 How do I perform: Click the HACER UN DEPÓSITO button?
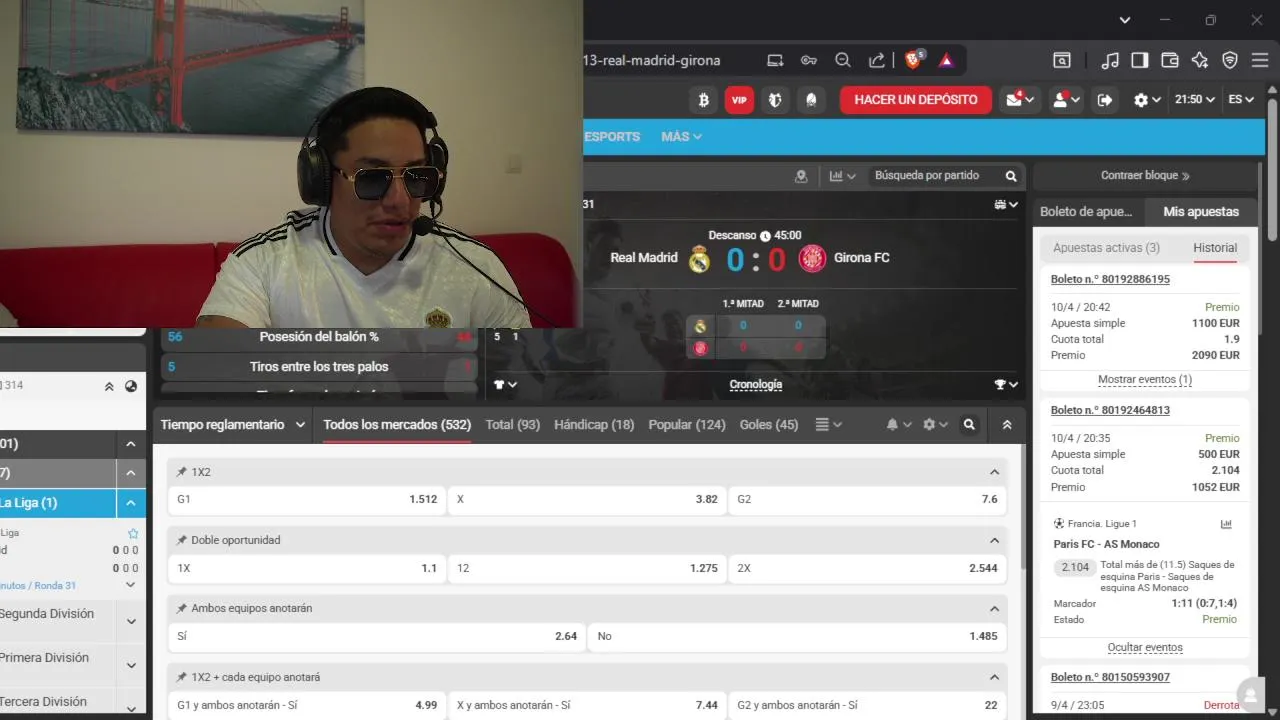coord(916,100)
